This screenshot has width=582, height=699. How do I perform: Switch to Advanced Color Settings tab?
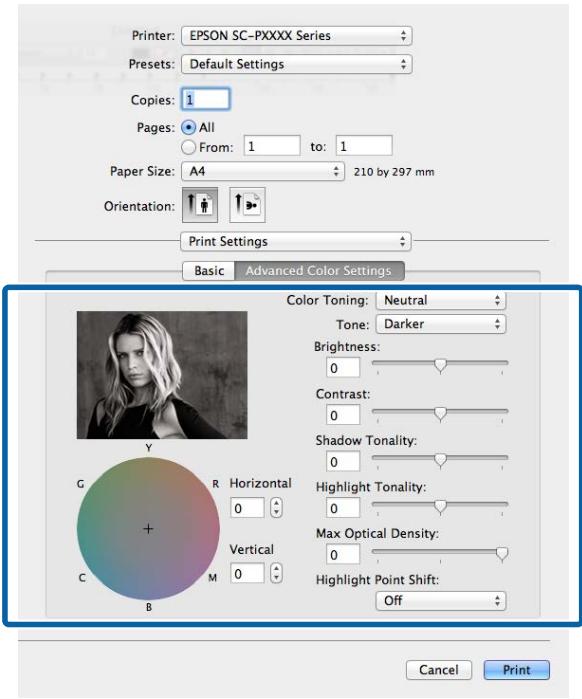tap(319, 271)
